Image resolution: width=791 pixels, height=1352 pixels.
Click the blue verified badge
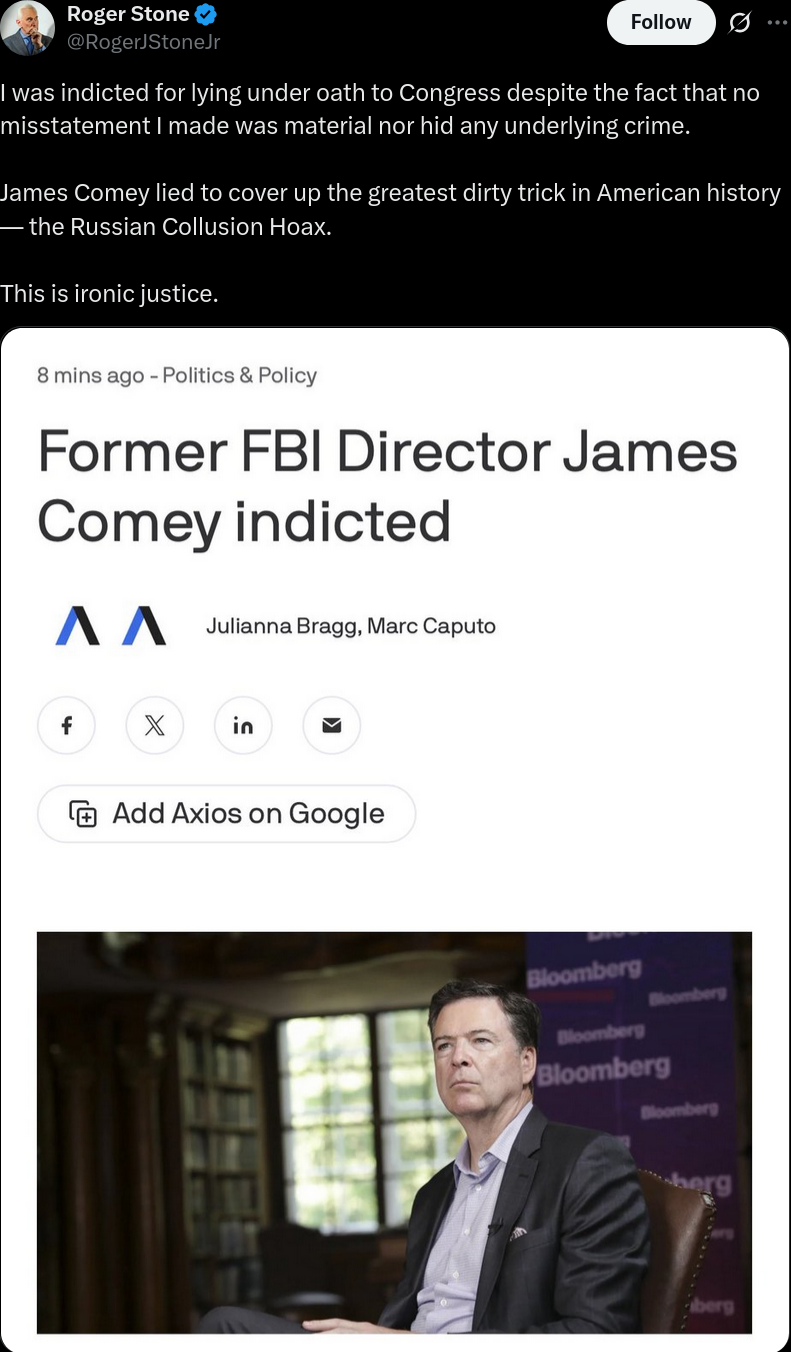207,16
